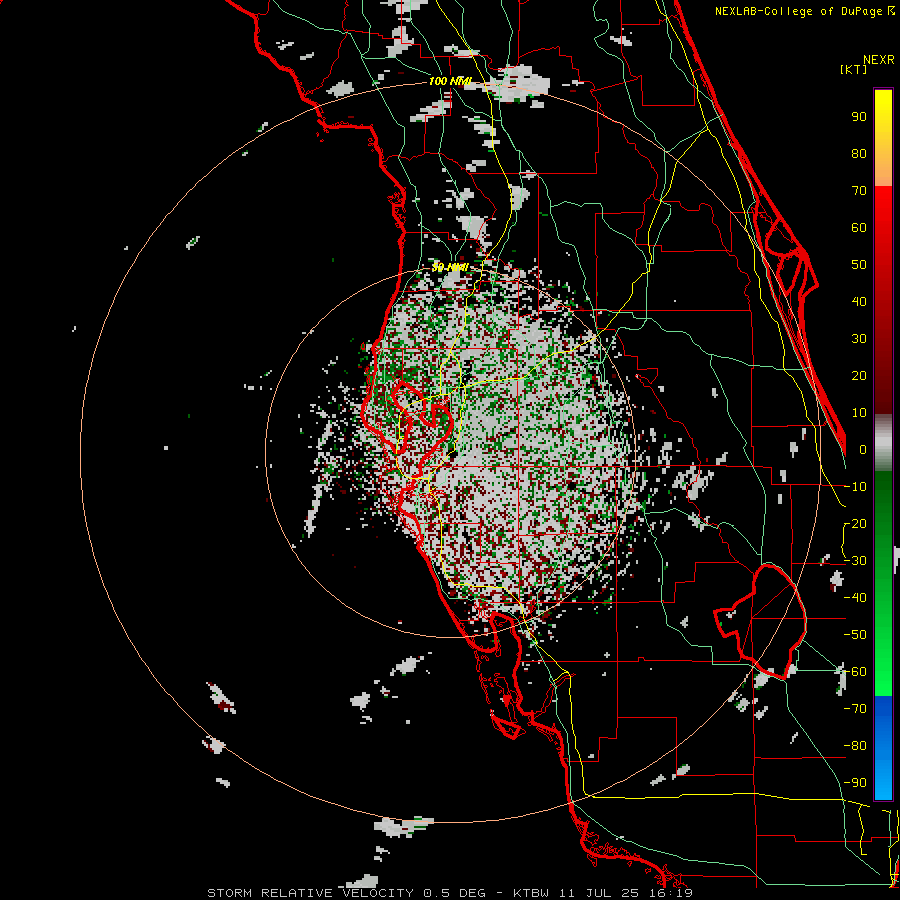The image size is (900, 900).
Task: Click the NEXLAB-College of DuPage credit text
Action: [x=805, y=11]
